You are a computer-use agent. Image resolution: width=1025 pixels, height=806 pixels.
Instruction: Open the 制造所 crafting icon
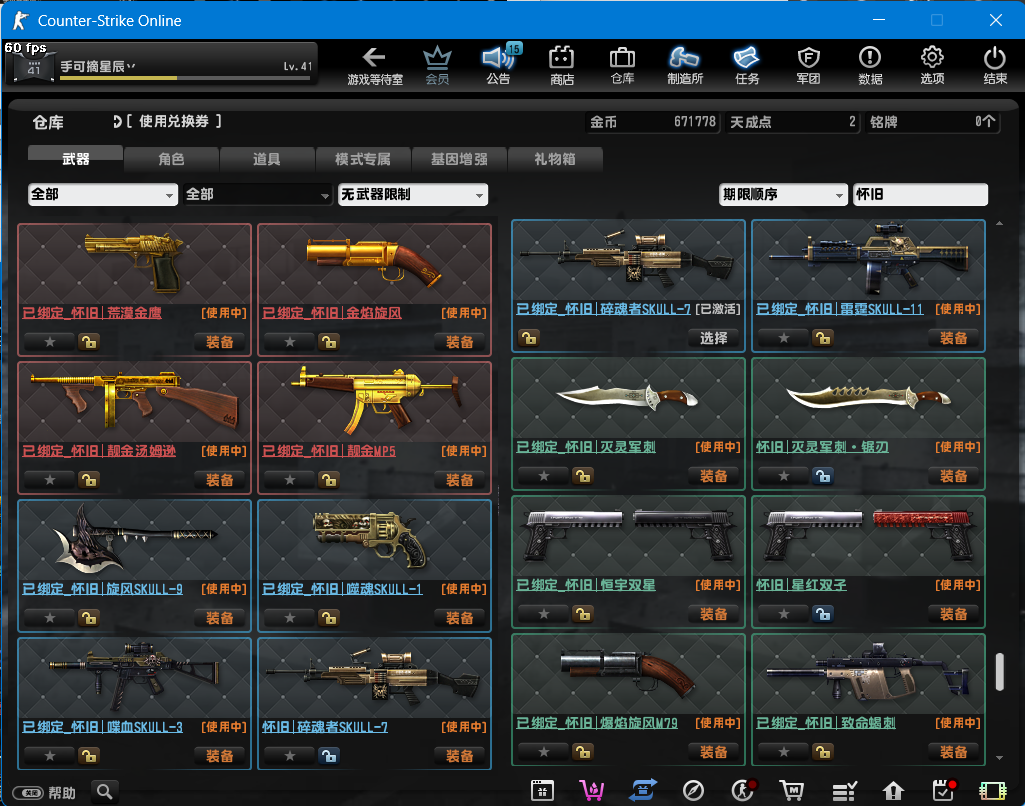coord(684,65)
